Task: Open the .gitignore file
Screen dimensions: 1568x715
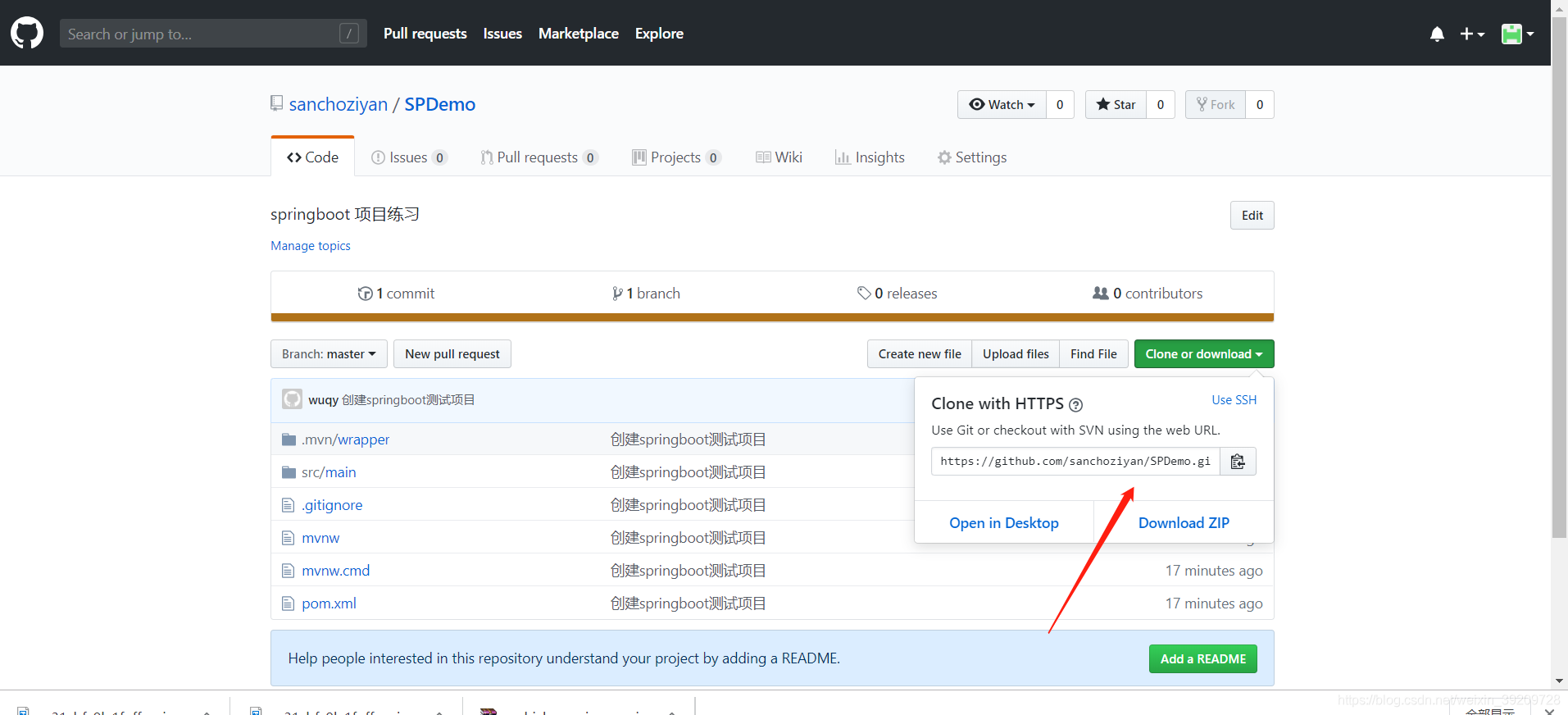Action: (332, 505)
